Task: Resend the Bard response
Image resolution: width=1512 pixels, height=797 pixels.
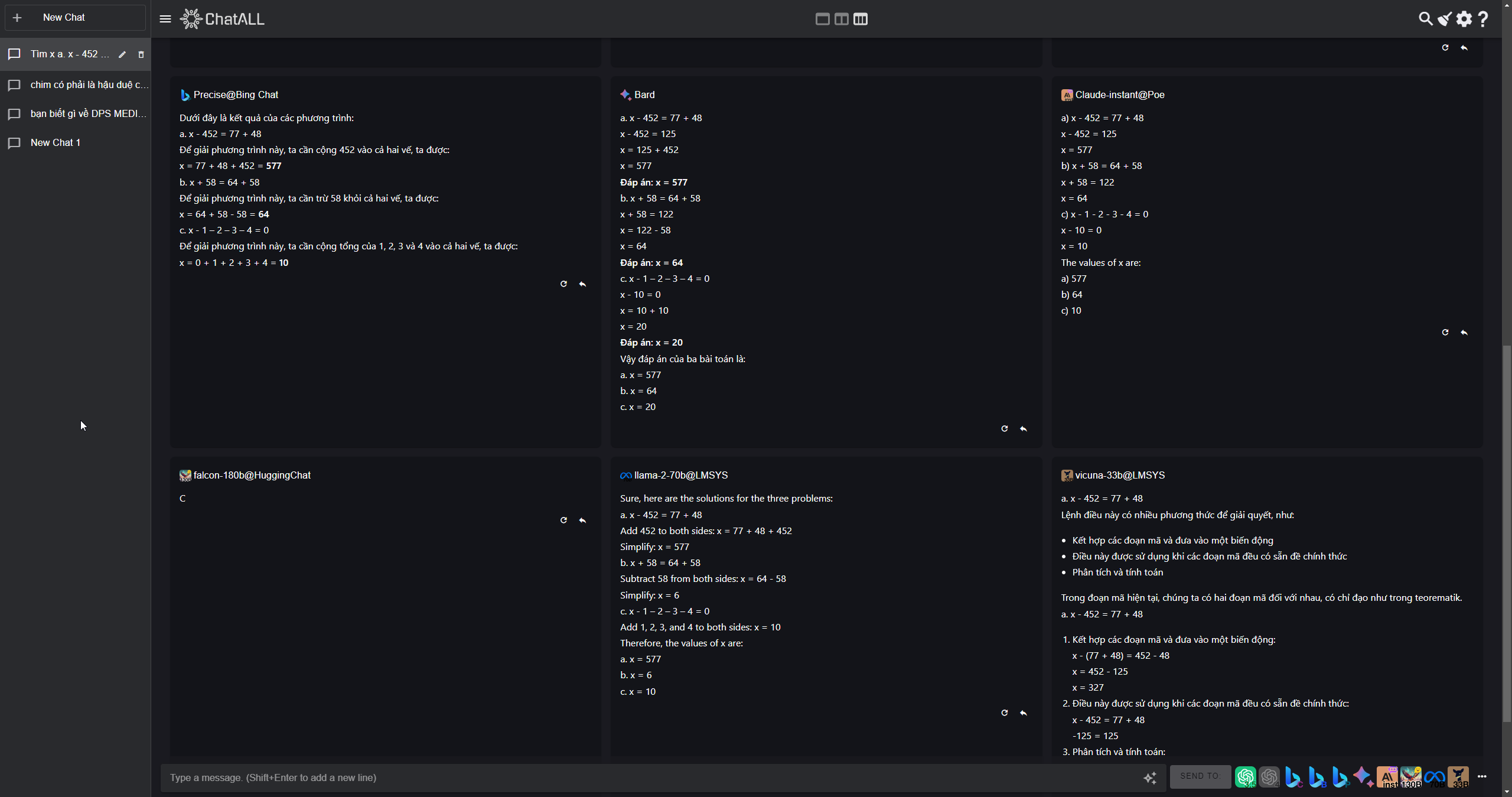Action: tap(1004, 428)
